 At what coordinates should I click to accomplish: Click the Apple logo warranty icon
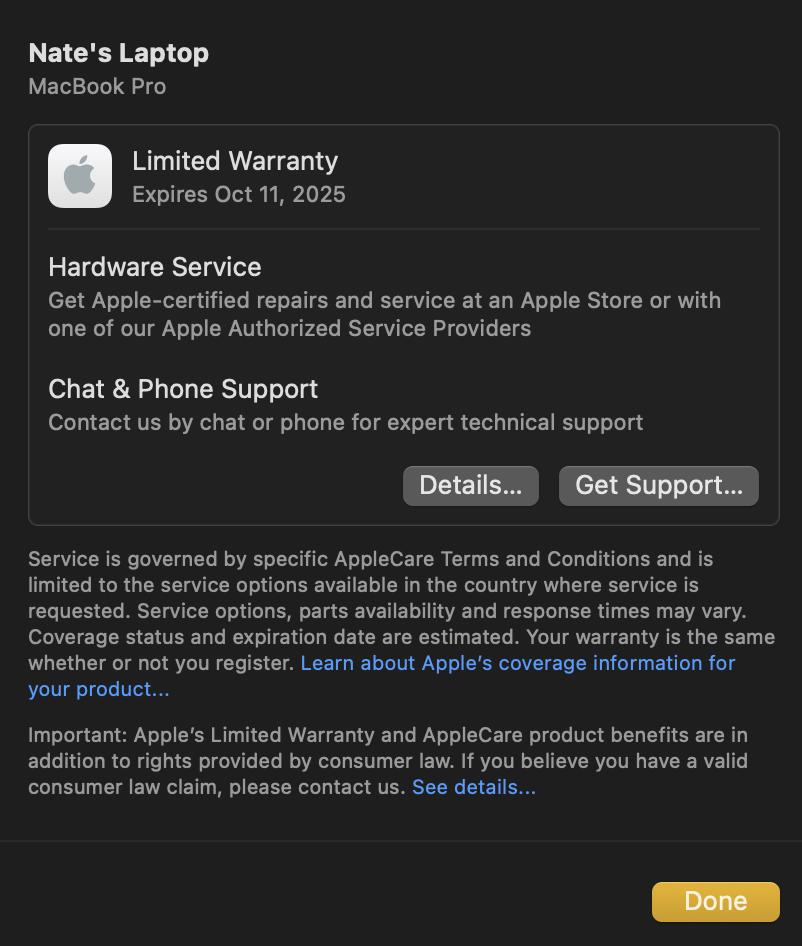(80, 176)
